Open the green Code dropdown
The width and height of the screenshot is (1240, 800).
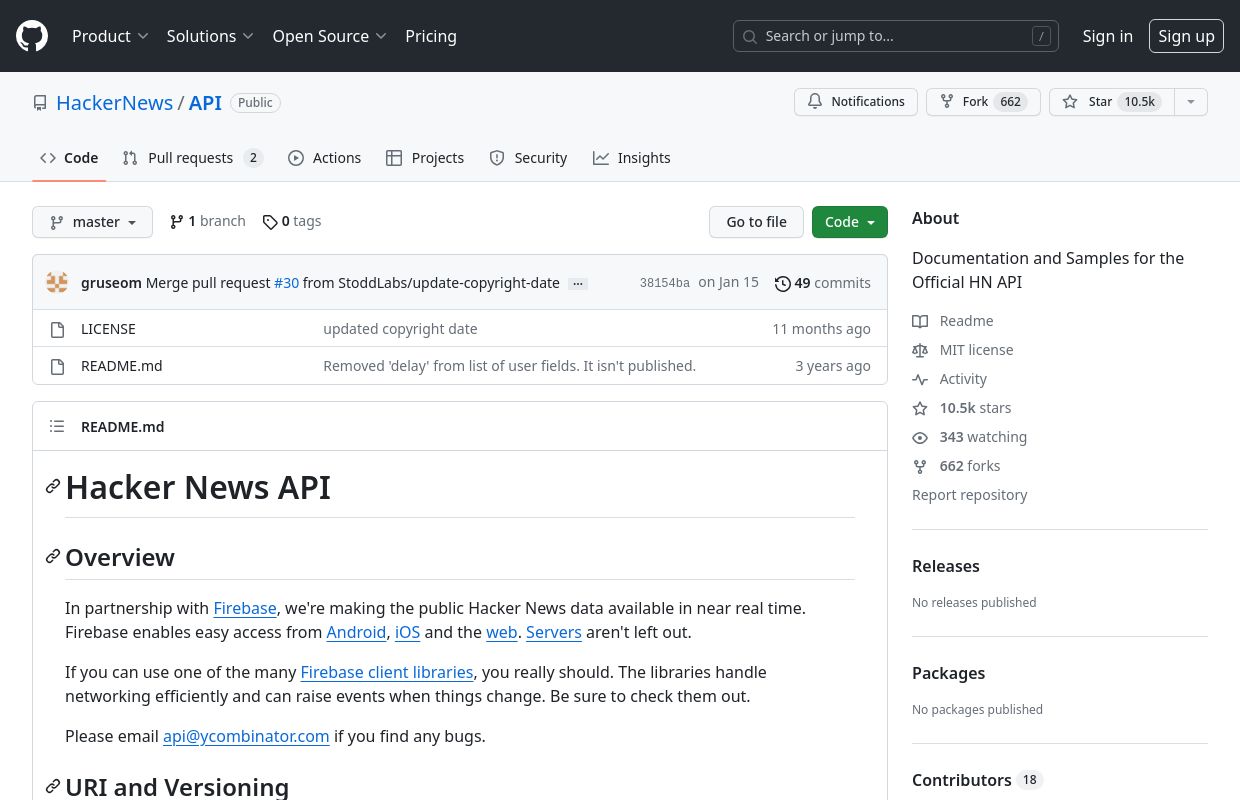tap(849, 222)
